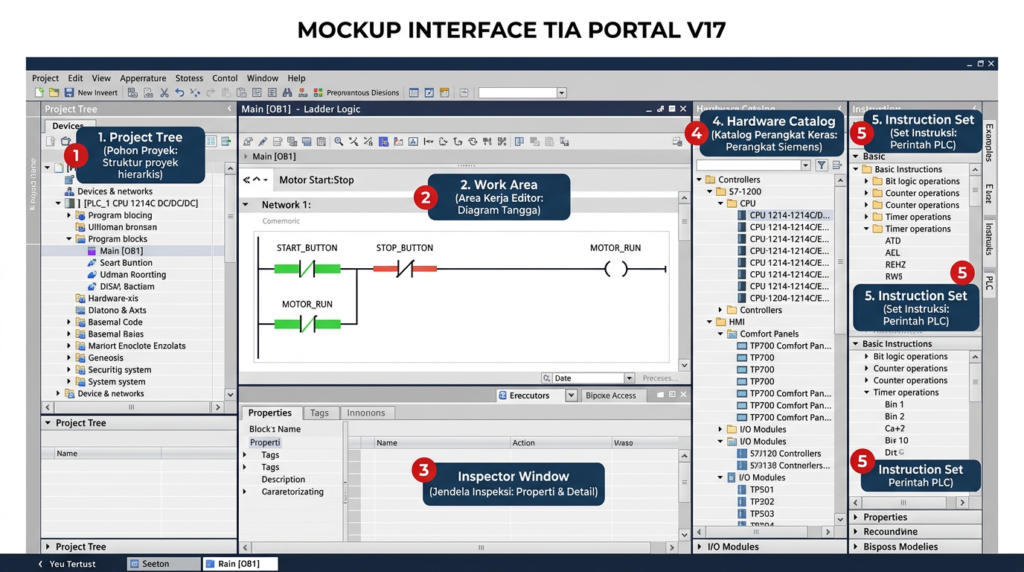Open the View menu
This screenshot has width=1024, height=572.
(101, 78)
